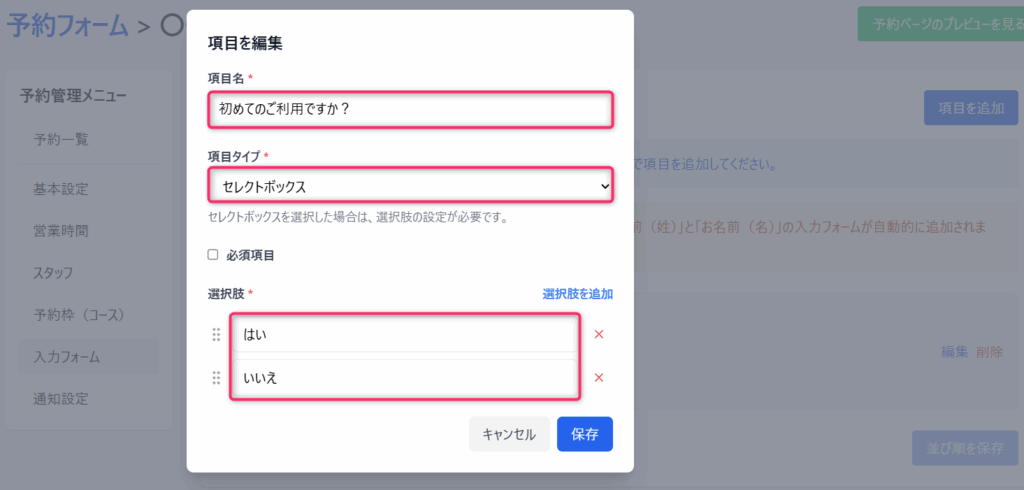Select 営業時間 menu item
Viewport: 1024px width, 490px height.
coord(61,231)
